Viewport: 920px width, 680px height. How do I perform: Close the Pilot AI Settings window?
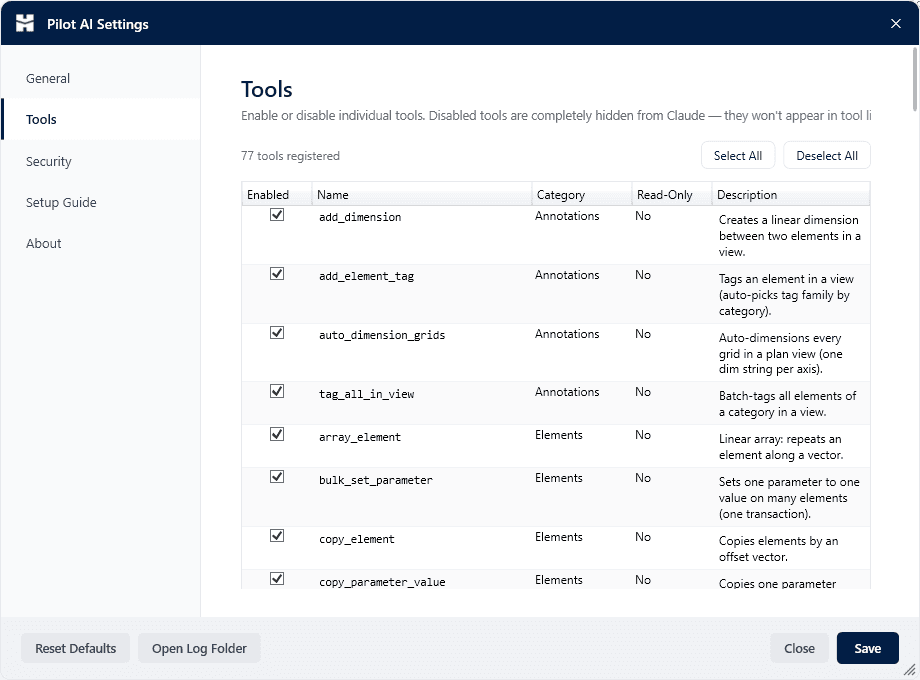pyautogui.click(x=895, y=23)
